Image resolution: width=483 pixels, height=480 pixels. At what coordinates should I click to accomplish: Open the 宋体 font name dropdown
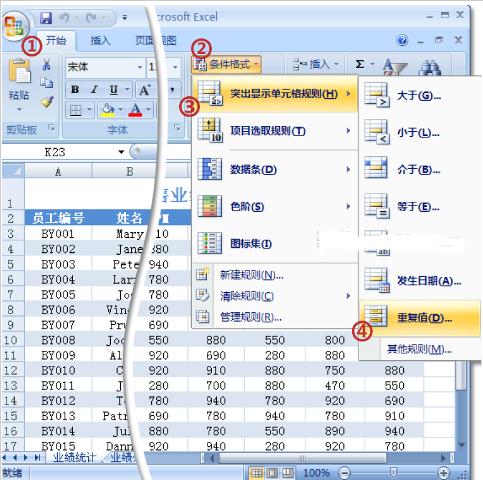tap(140, 67)
